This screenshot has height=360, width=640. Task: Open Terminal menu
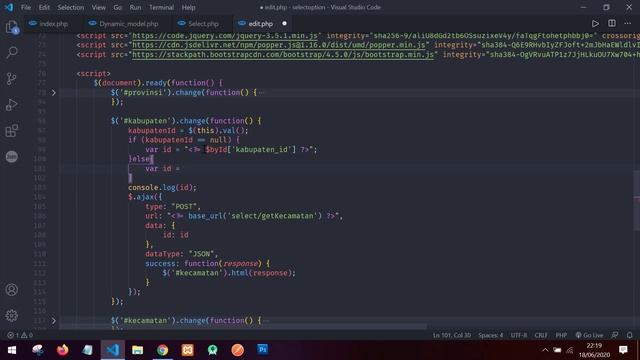click(x=161, y=7)
